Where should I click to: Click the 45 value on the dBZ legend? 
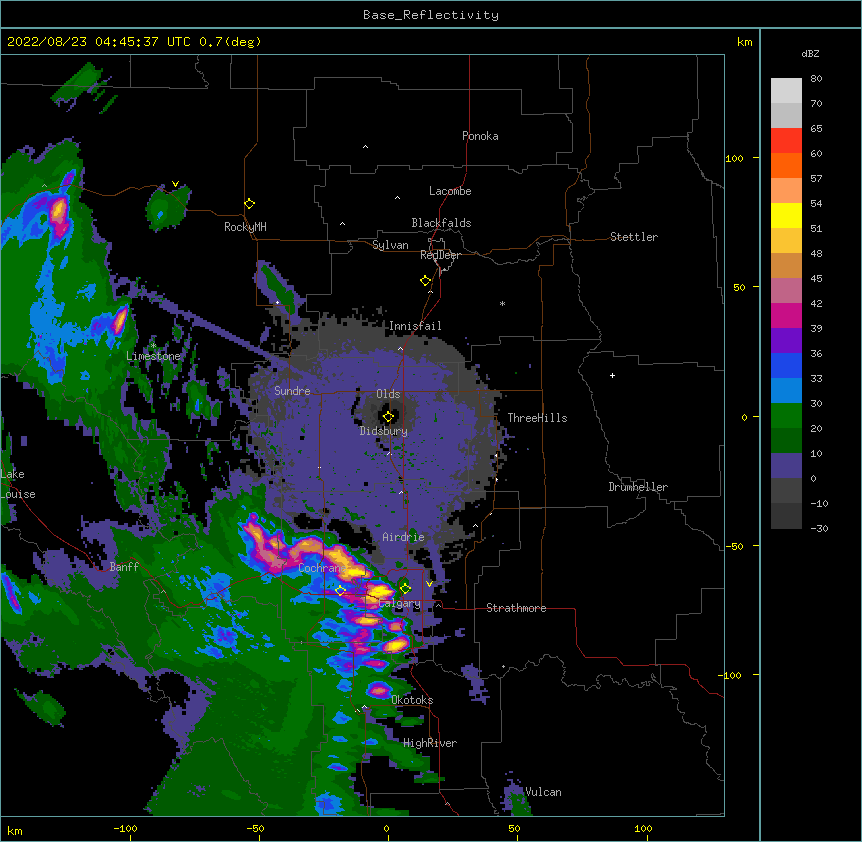tap(816, 279)
